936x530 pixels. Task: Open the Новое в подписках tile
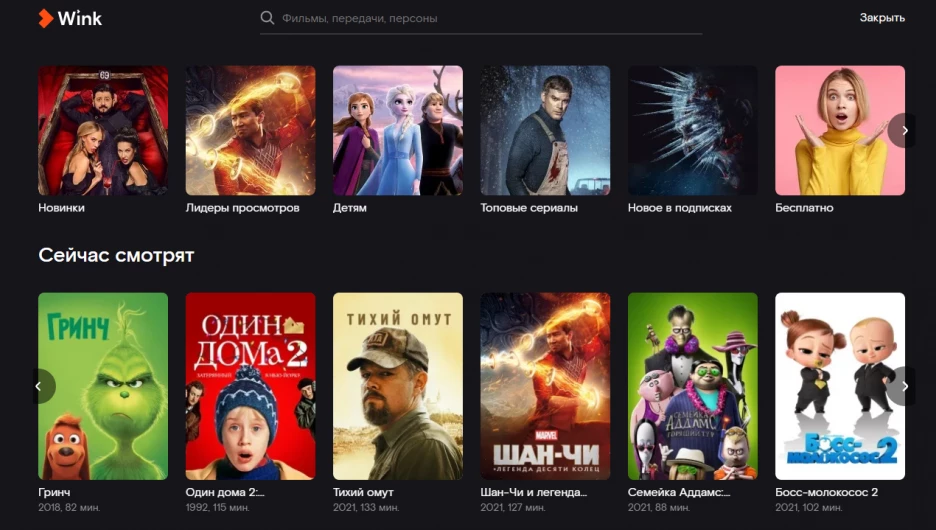(x=692, y=130)
